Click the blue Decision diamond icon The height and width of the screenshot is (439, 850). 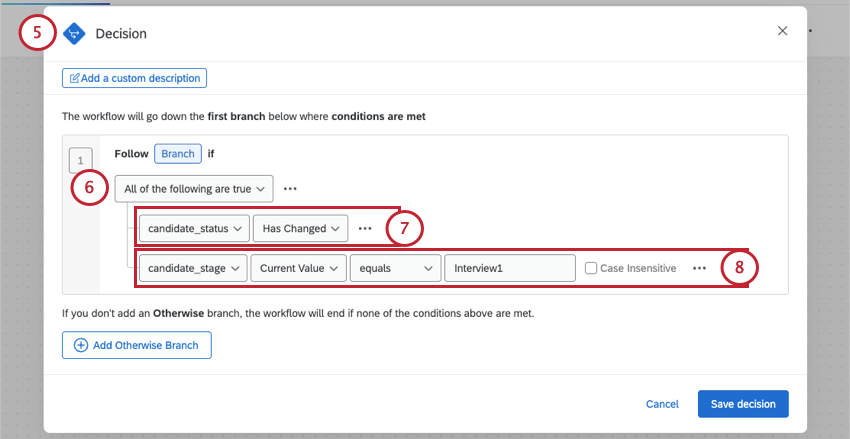click(74, 33)
